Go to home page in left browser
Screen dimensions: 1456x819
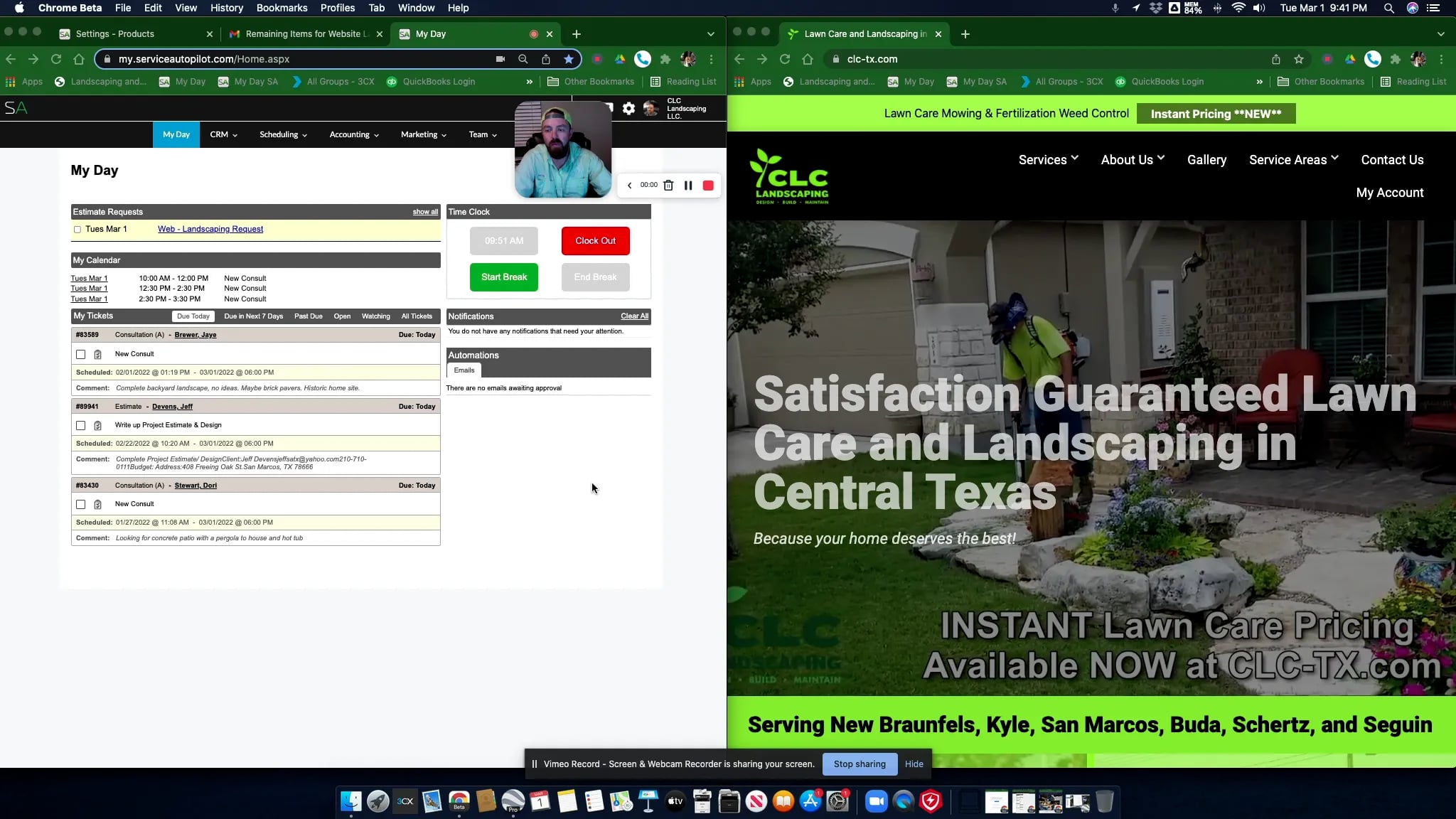79,59
